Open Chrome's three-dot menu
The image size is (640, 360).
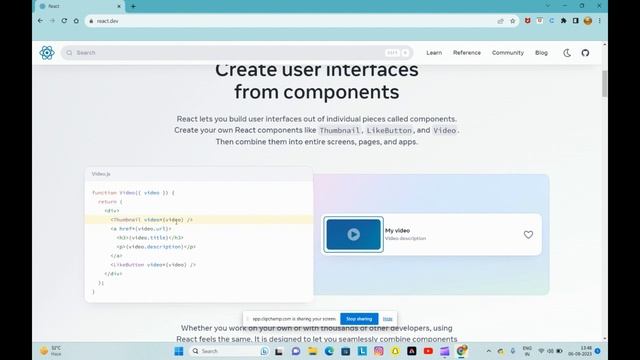pyautogui.click(x=600, y=21)
